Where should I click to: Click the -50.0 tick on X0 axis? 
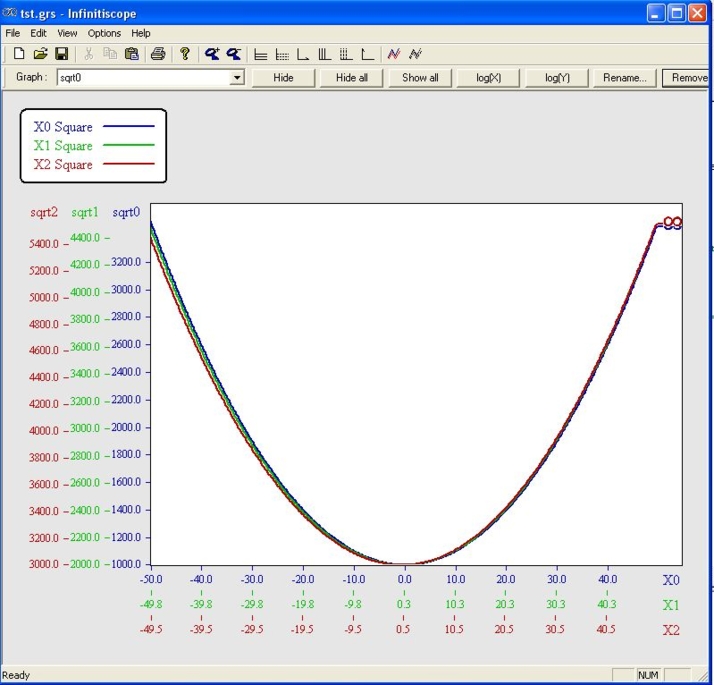pyautogui.click(x=151, y=579)
